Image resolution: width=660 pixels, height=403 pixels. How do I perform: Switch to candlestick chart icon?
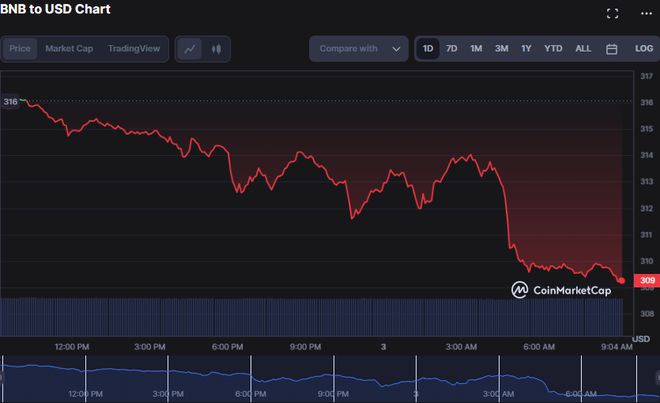(215, 48)
